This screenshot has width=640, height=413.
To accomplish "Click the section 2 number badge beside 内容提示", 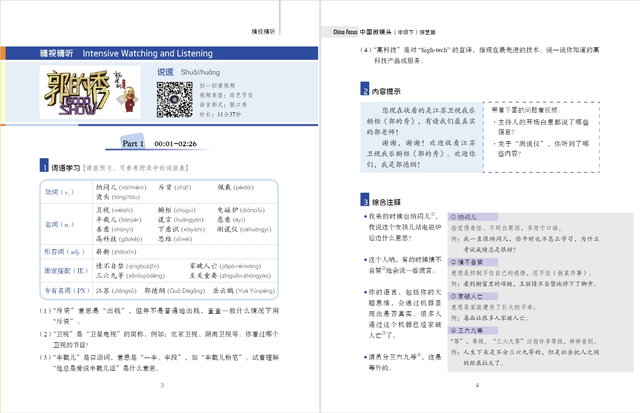I will [365, 92].
